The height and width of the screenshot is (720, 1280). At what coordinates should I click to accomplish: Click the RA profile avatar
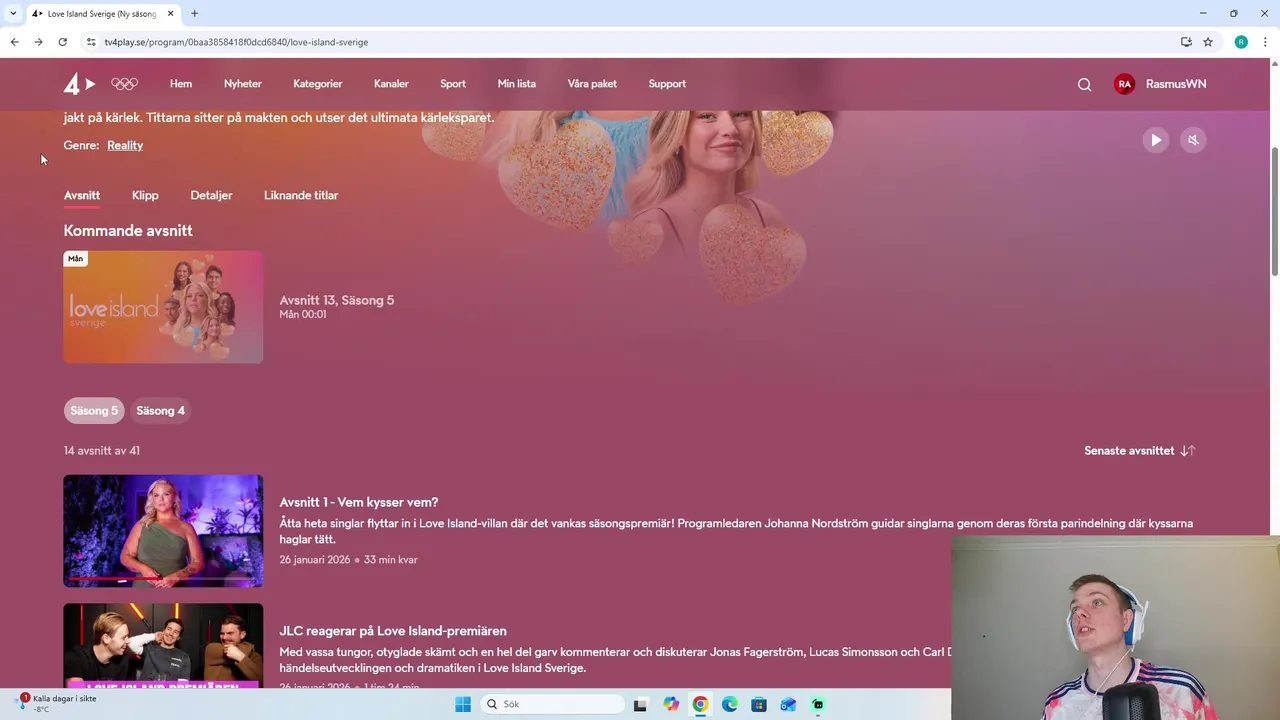pos(1125,84)
